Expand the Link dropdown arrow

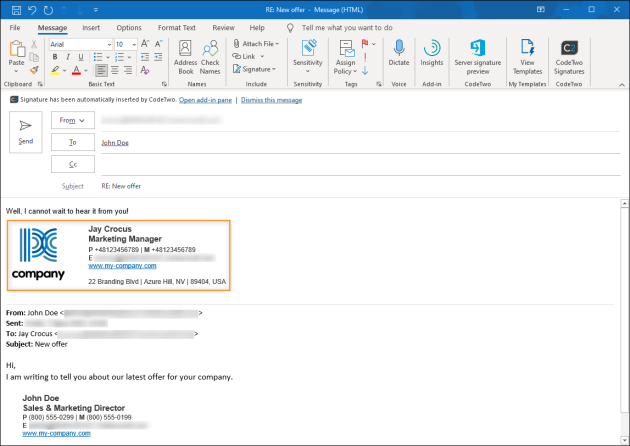click(x=262, y=57)
